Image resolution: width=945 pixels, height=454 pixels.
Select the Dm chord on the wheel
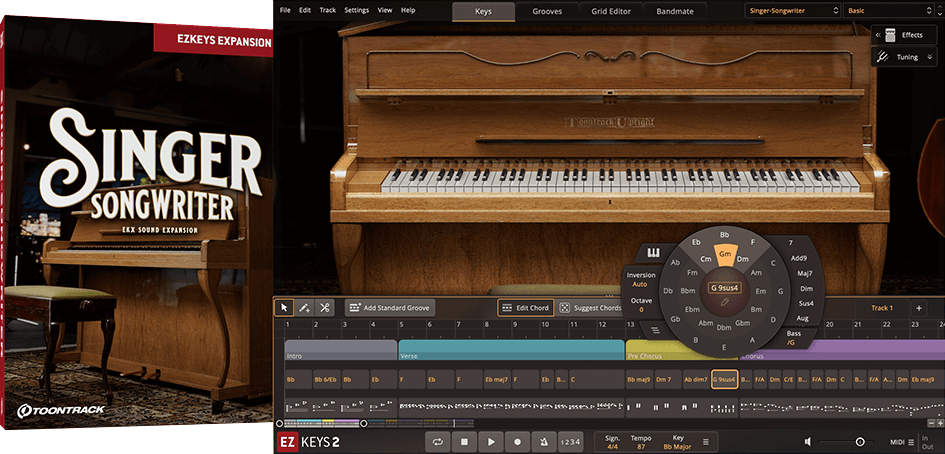742,259
